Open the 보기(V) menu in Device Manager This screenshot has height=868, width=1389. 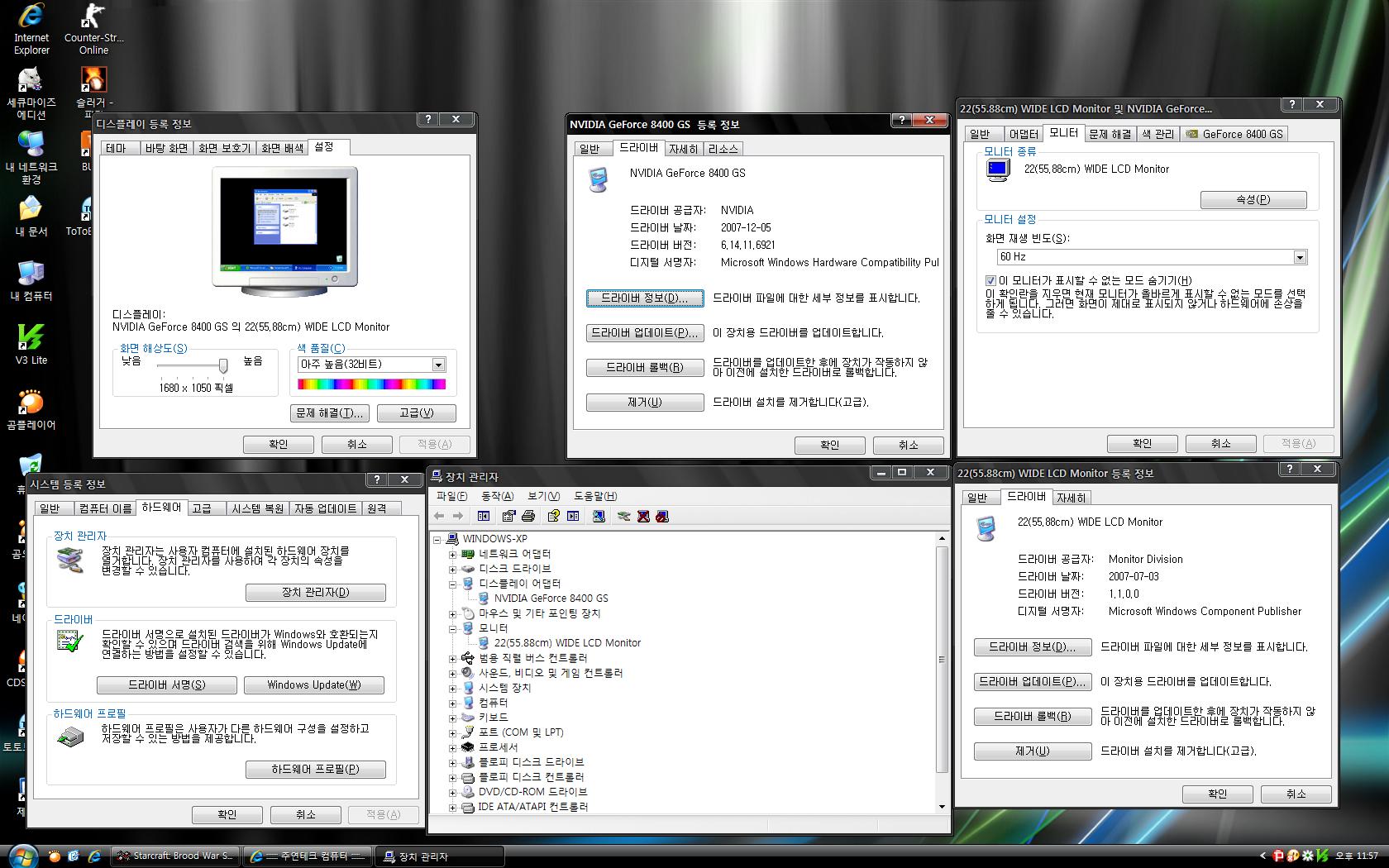pyautogui.click(x=543, y=496)
